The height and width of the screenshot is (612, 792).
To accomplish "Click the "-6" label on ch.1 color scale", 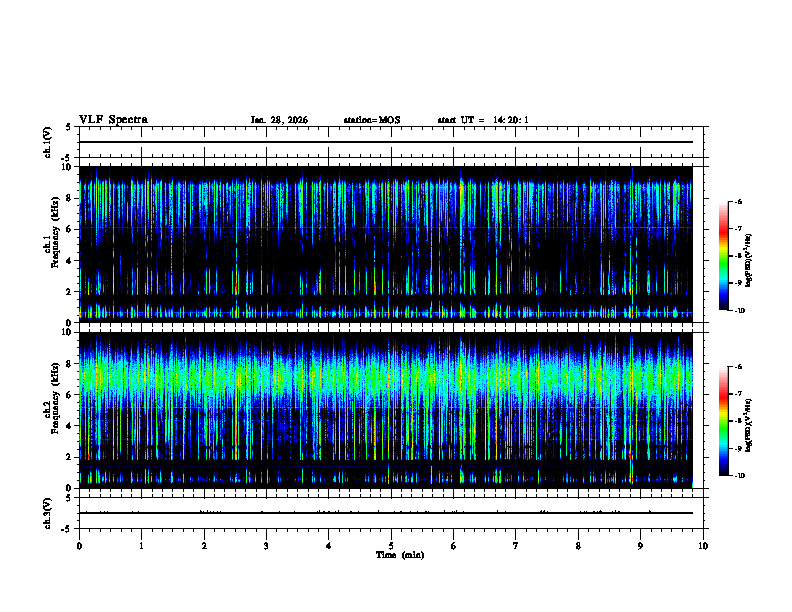I will click(x=738, y=201).
